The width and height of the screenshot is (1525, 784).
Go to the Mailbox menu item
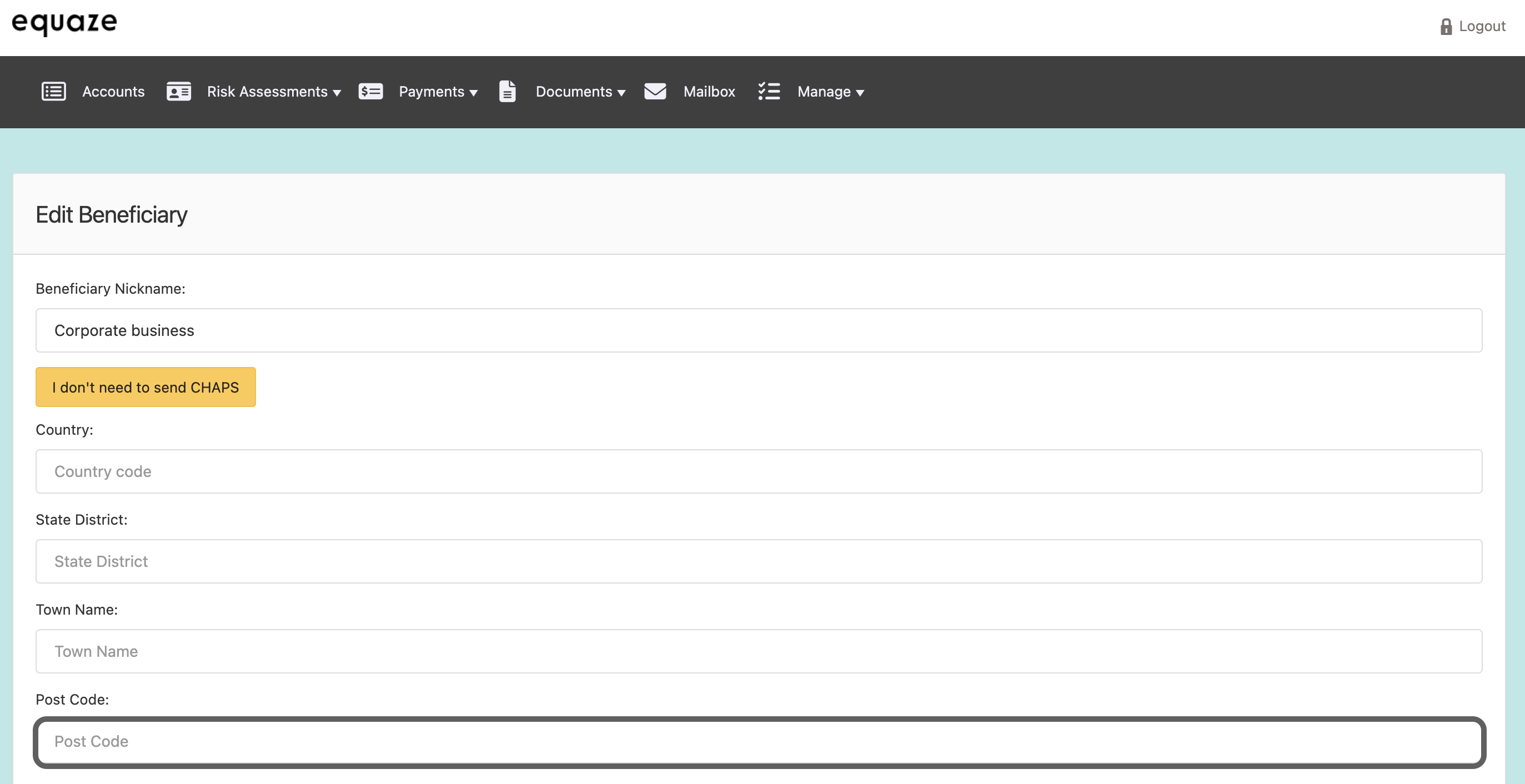tap(709, 92)
